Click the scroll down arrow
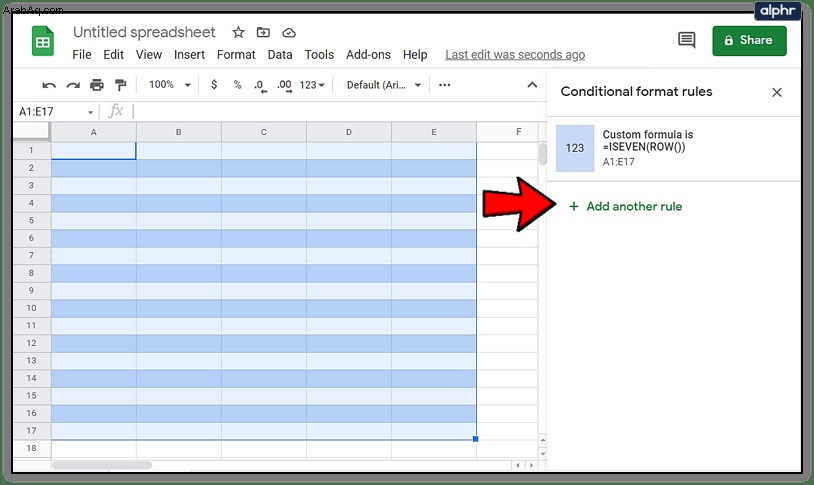This screenshot has height=485, width=814. coord(542,453)
